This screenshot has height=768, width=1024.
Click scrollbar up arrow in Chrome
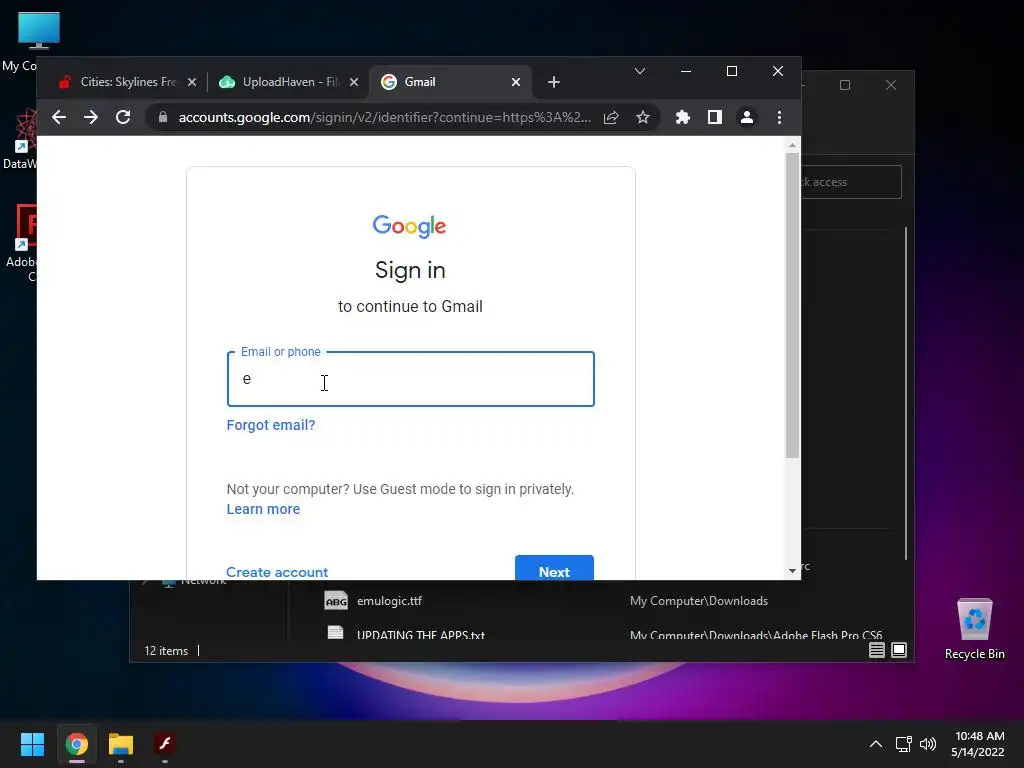792,145
